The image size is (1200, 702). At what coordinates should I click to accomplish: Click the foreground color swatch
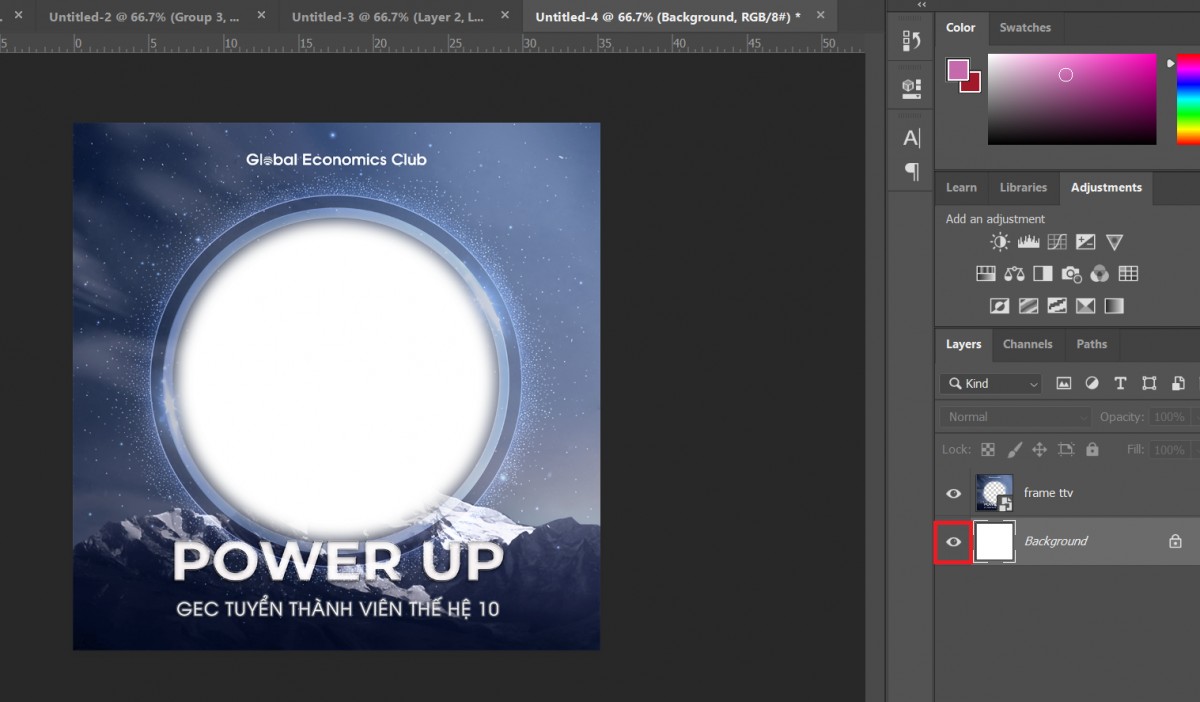click(958, 70)
